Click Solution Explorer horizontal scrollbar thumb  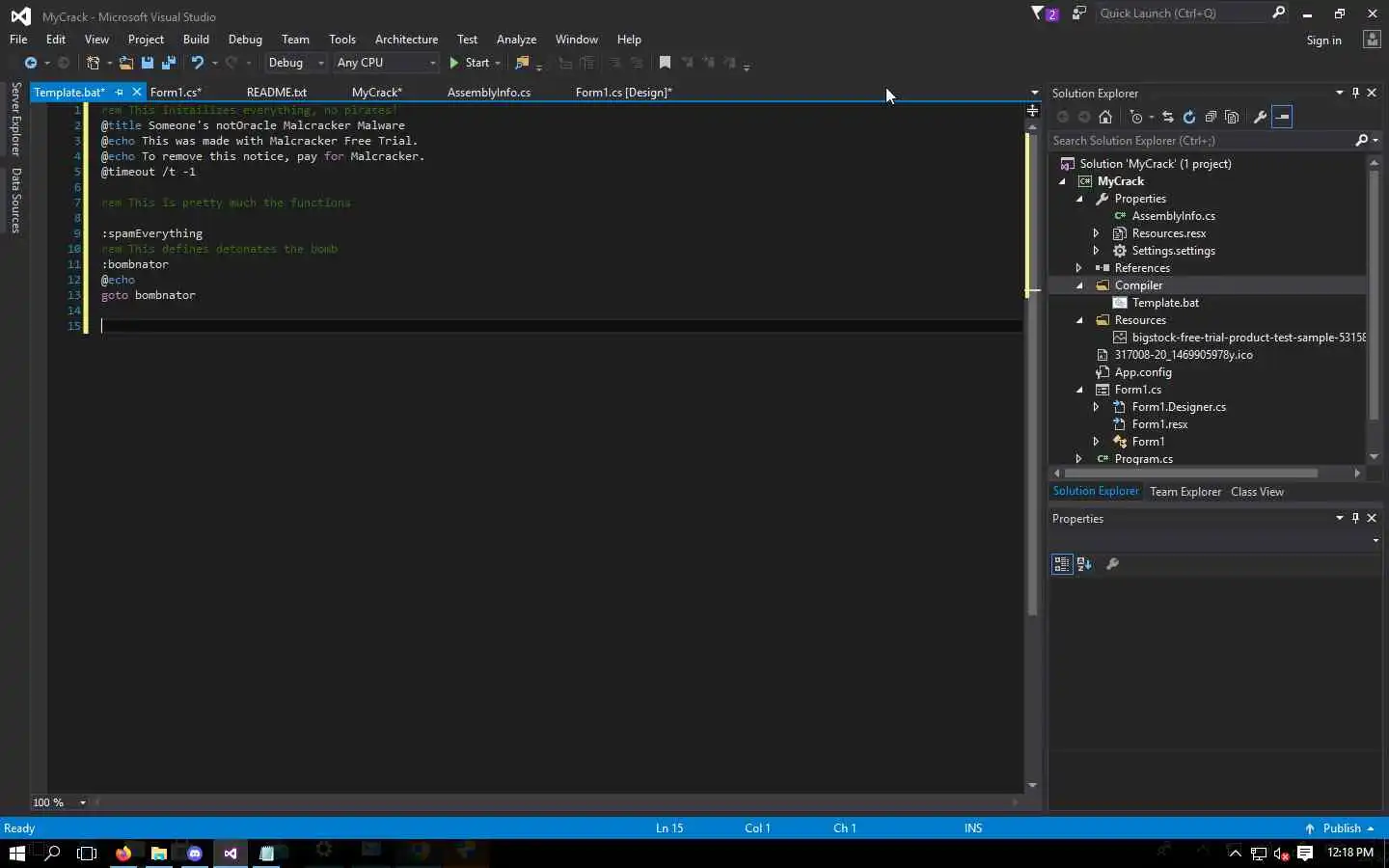coord(1191,474)
